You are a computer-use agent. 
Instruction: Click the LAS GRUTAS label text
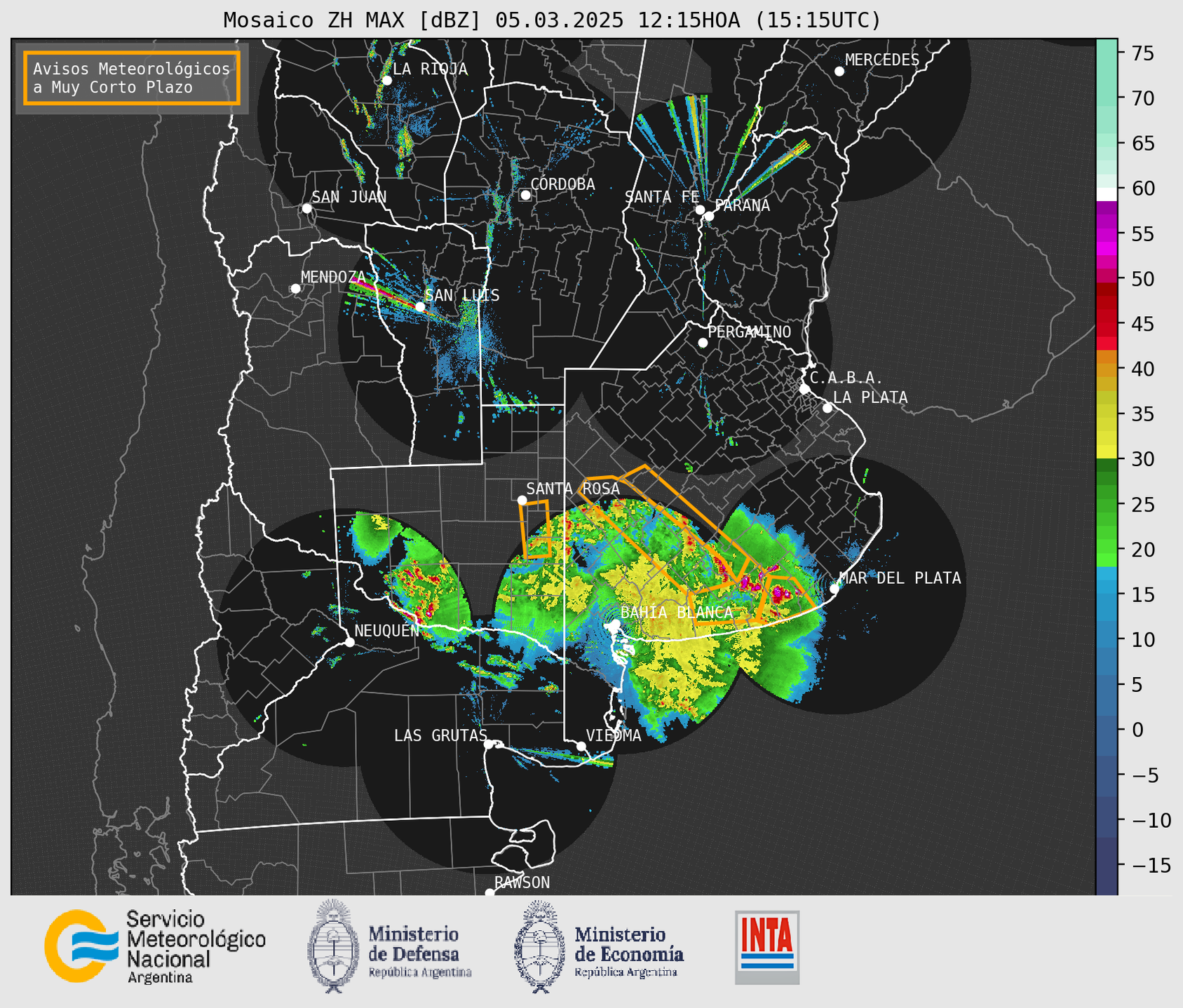tap(440, 735)
